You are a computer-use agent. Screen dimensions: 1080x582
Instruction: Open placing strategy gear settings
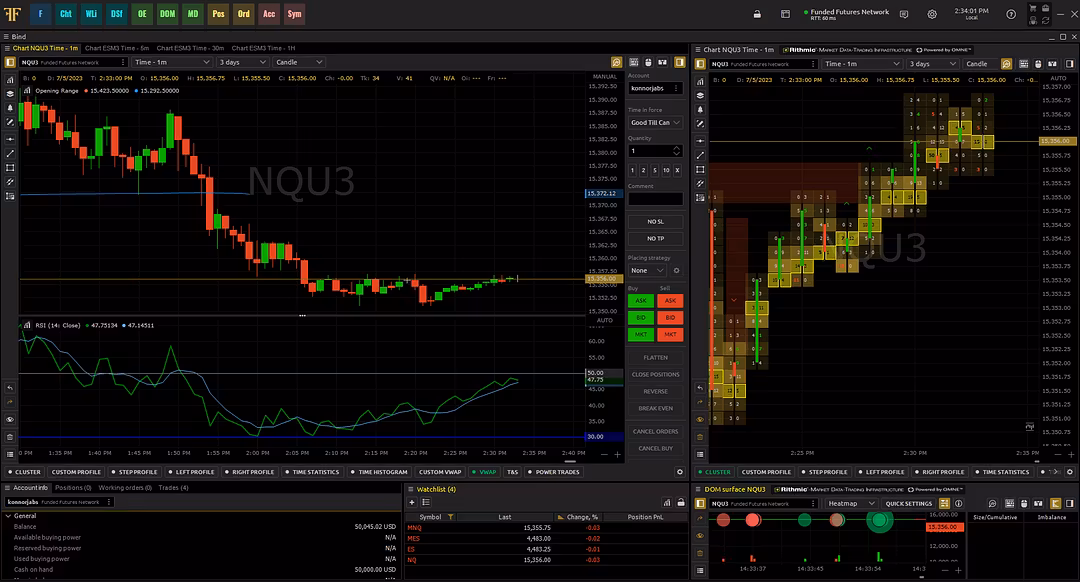pos(676,270)
